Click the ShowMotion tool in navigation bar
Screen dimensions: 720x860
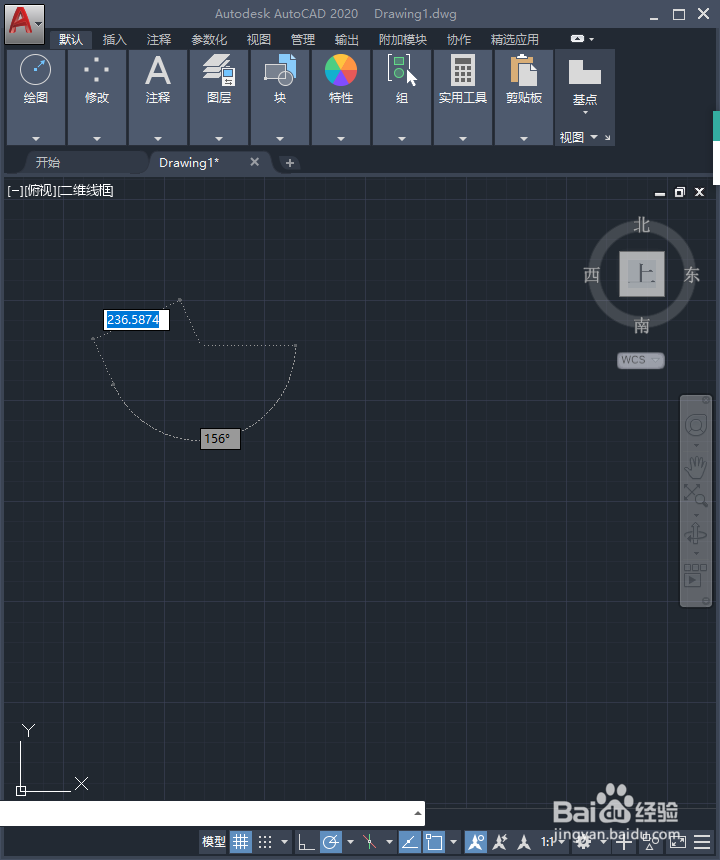pyautogui.click(x=695, y=575)
